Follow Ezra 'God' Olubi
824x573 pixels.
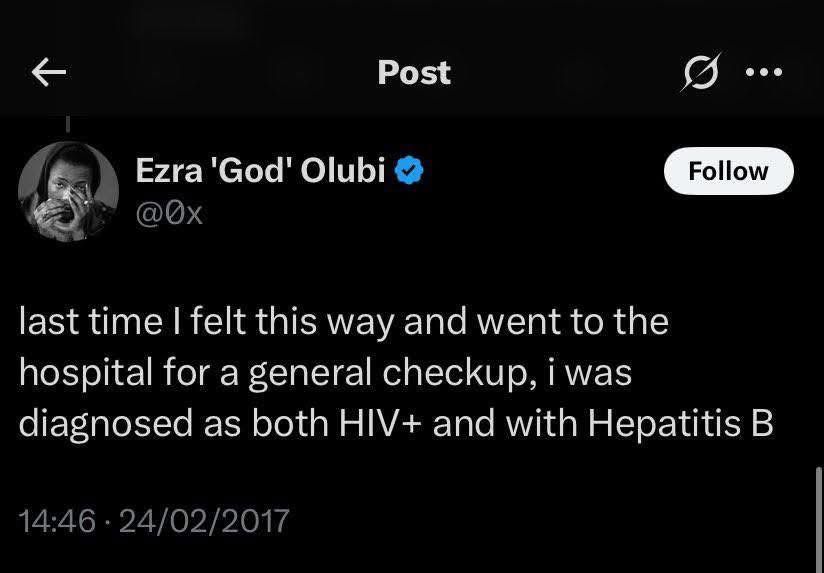pyautogui.click(x=728, y=171)
